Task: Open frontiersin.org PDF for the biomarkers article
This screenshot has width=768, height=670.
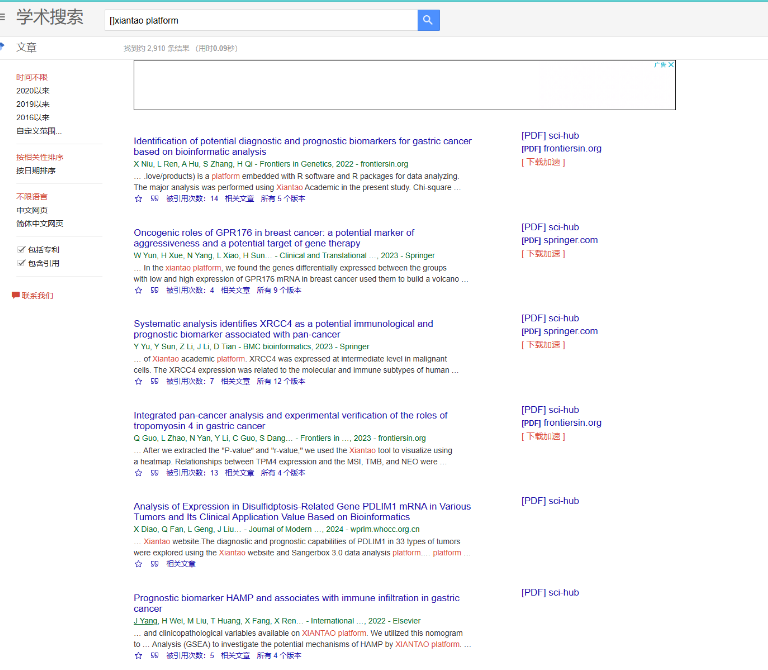Action: 561,149
